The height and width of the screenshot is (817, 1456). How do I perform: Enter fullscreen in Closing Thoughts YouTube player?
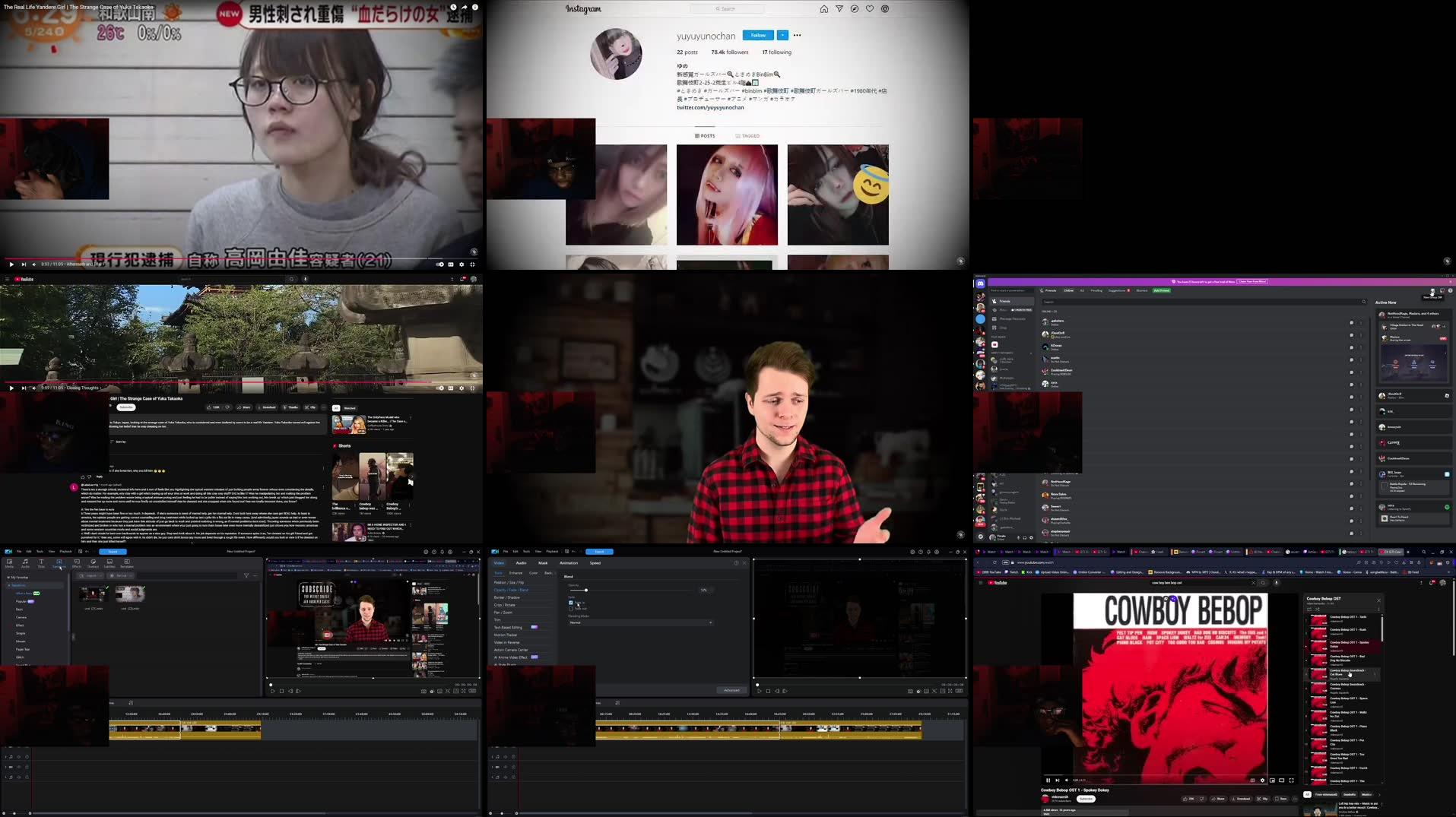click(471, 388)
